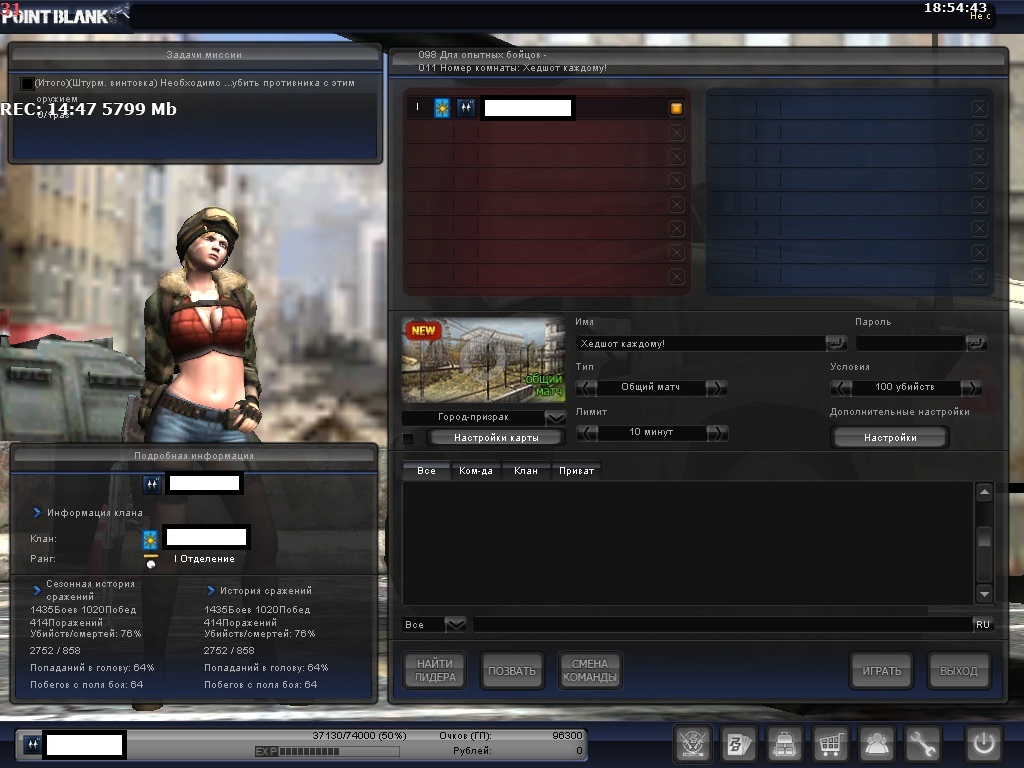Click the Город-призрак map thumbnail
The height and width of the screenshot is (768, 1024).
[x=483, y=360]
